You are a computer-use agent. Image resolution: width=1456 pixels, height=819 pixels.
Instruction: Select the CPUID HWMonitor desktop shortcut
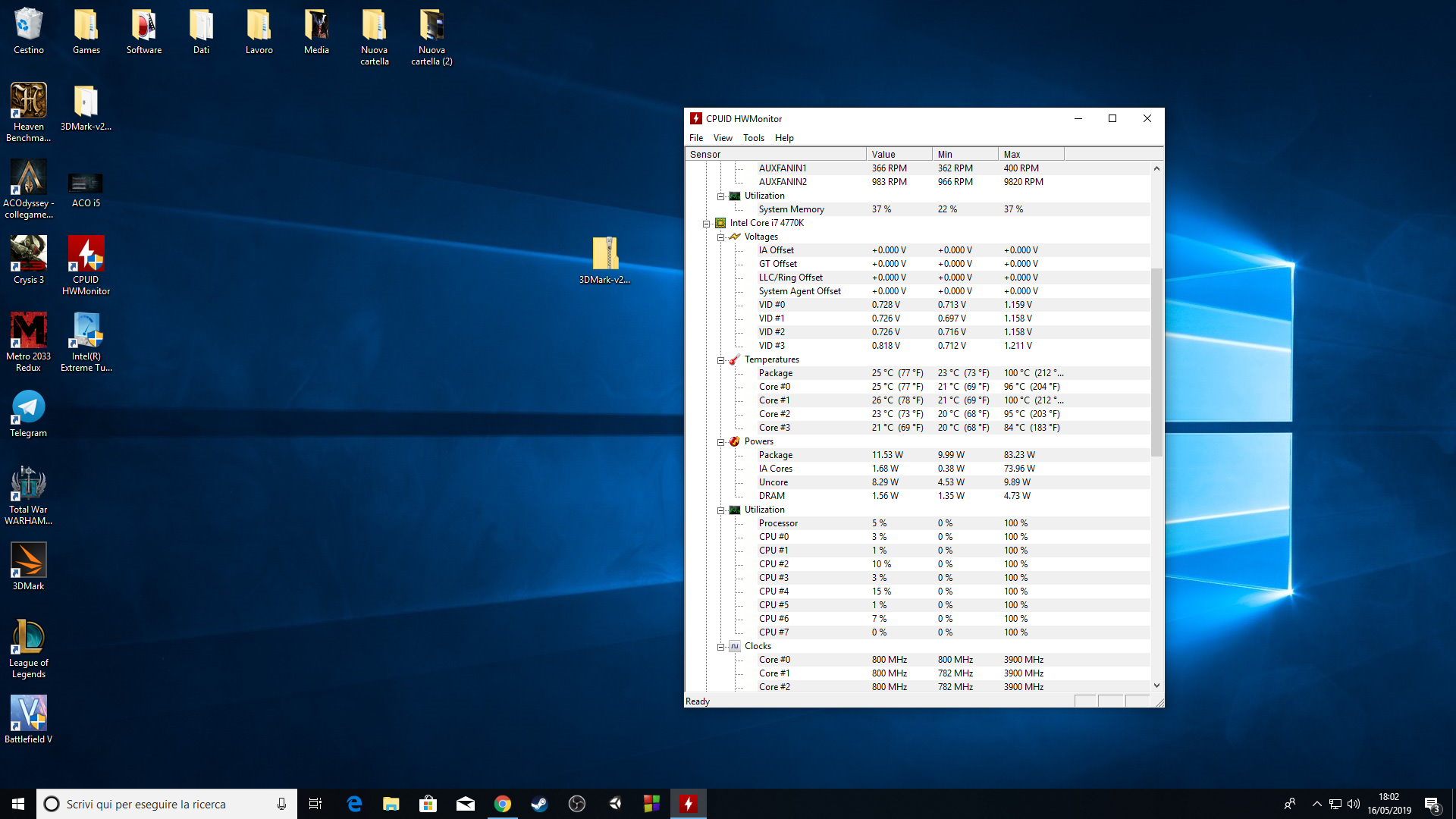point(86,265)
